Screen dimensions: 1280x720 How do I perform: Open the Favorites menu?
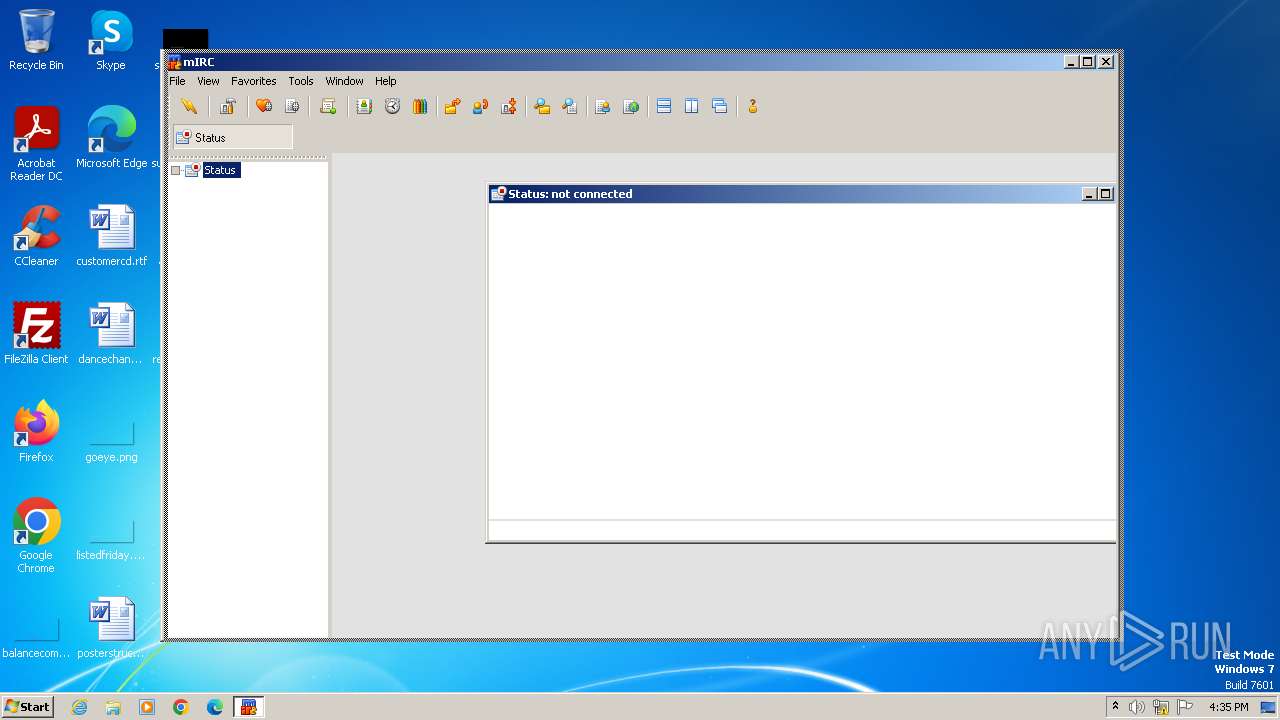click(254, 81)
